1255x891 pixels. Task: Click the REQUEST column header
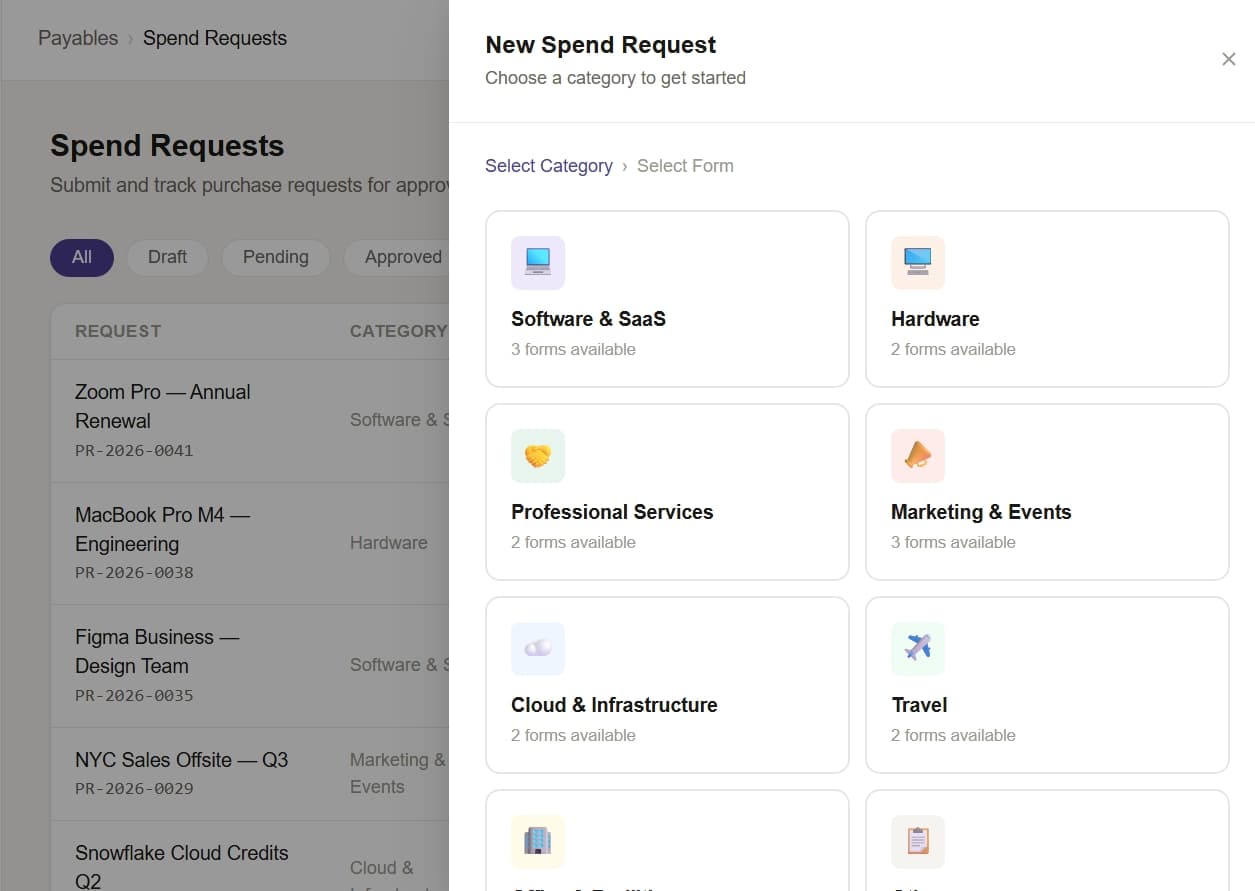(x=118, y=331)
